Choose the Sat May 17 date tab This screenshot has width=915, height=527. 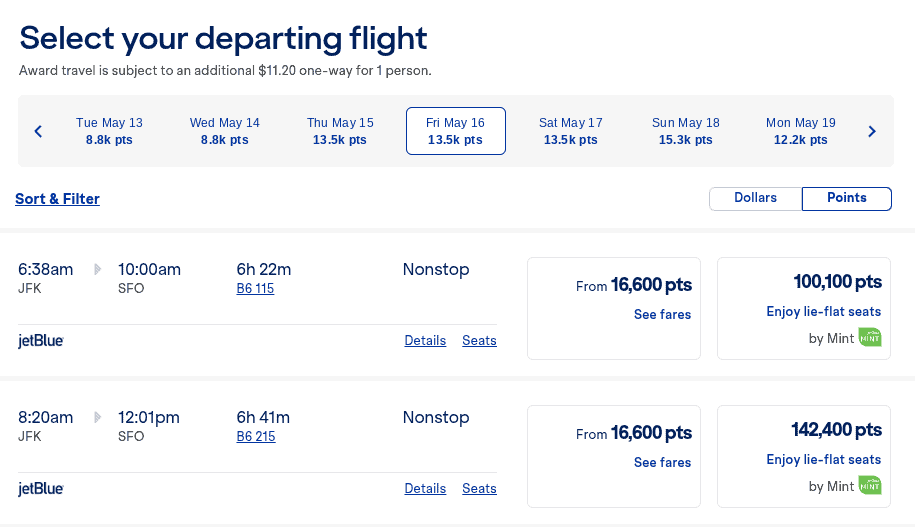(570, 131)
